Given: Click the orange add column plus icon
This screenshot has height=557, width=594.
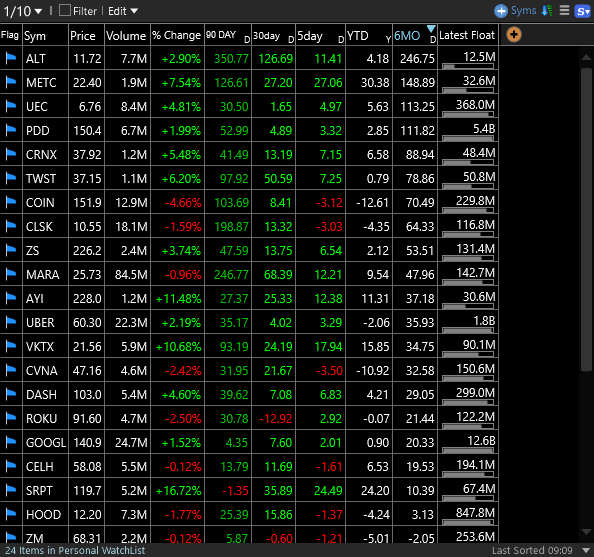Looking at the screenshot, I should point(514,35).
